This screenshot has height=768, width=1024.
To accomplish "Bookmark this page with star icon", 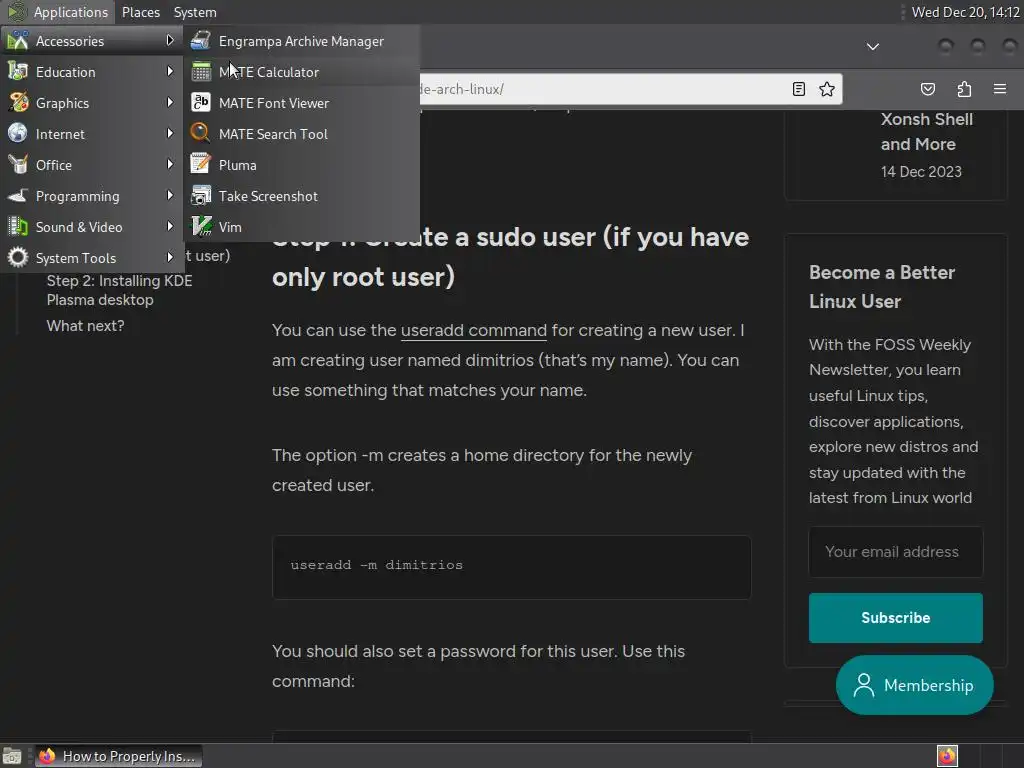I will point(827,89).
